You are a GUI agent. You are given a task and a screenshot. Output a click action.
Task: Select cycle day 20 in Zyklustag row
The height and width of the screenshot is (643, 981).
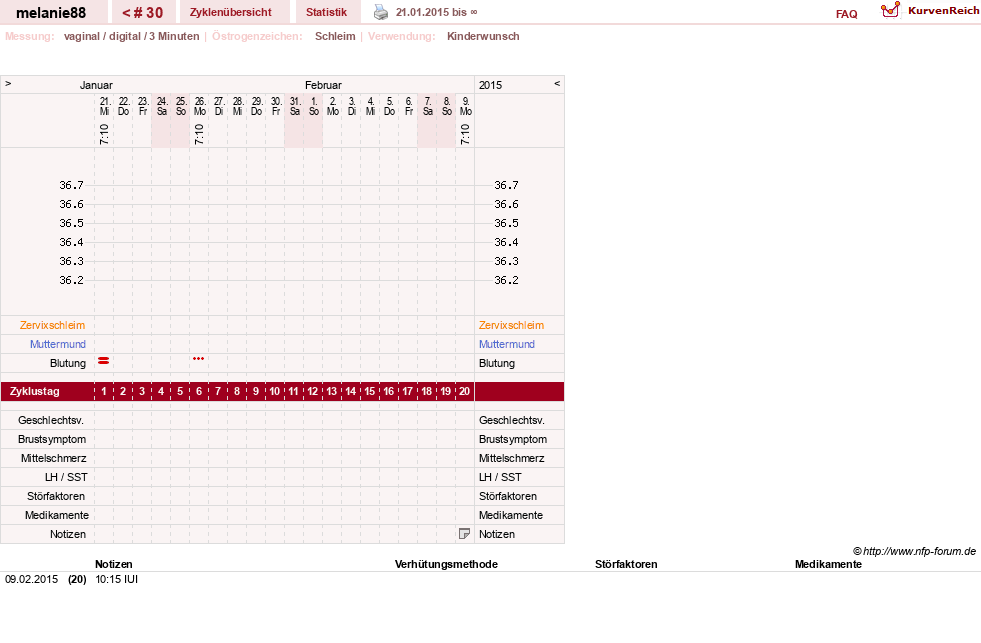(x=464, y=392)
